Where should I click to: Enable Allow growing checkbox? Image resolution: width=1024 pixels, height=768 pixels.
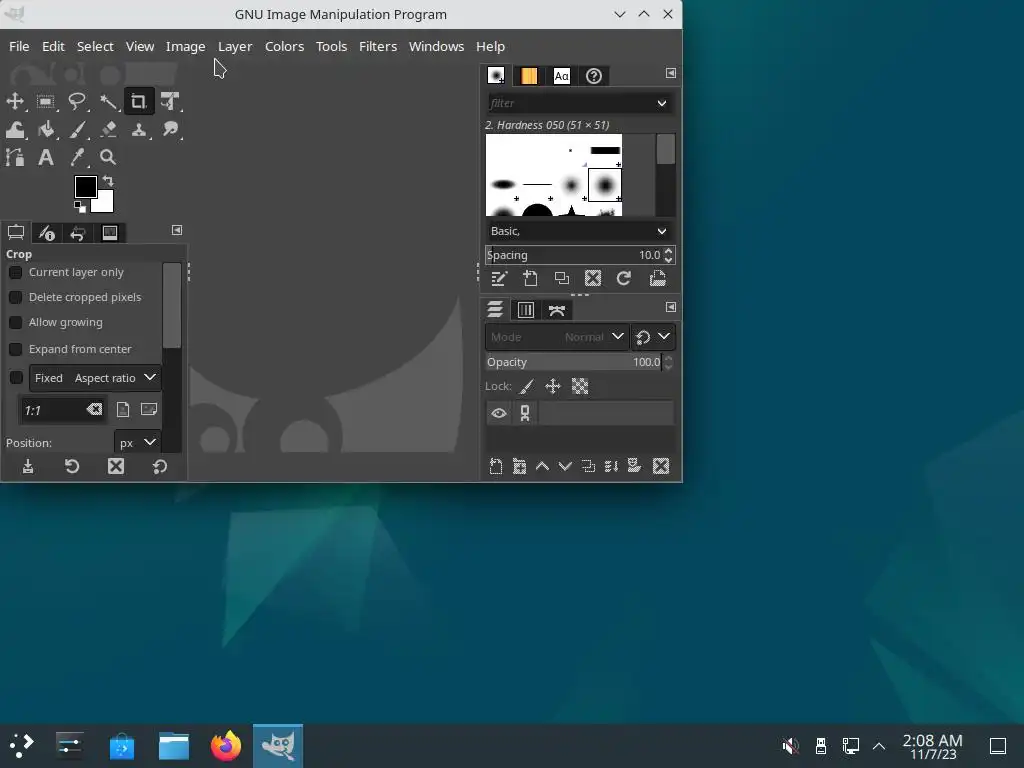[16, 323]
